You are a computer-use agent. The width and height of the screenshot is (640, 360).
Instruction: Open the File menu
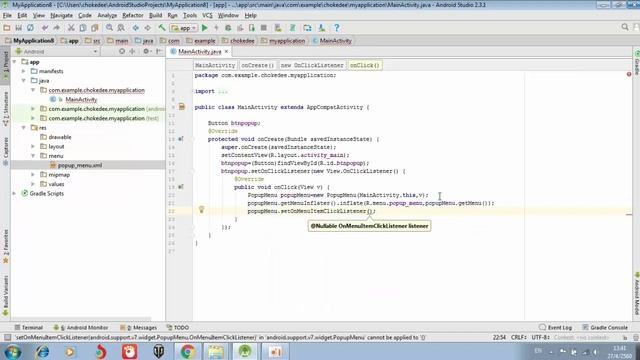pyautogui.click(x=7, y=16)
